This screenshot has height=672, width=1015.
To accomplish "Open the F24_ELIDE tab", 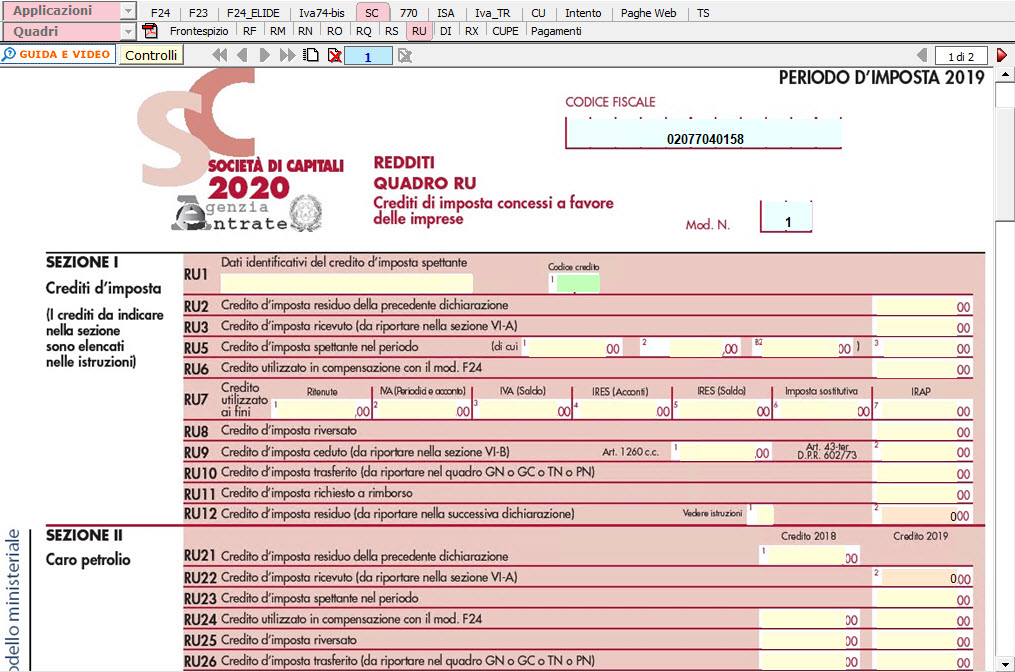I will tap(253, 13).
